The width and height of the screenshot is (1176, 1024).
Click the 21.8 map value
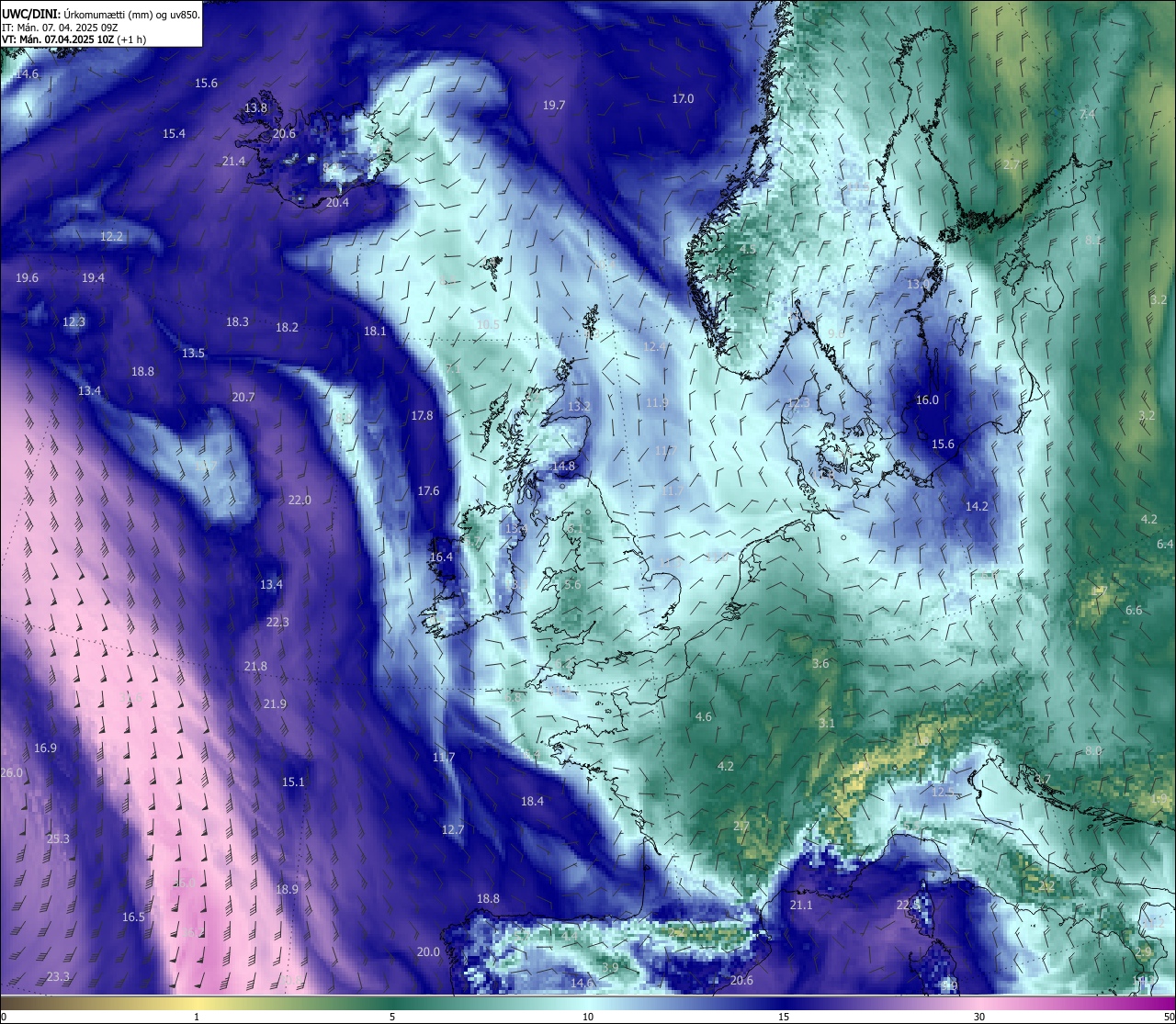click(255, 667)
